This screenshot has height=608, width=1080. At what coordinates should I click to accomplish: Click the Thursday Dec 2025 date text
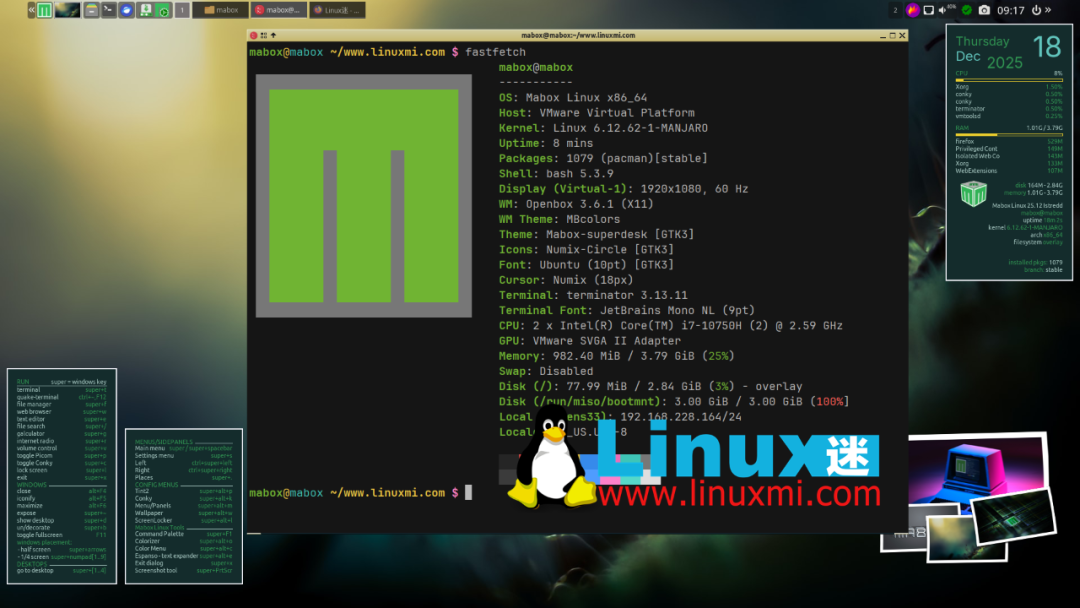click(x=988, y=52)
